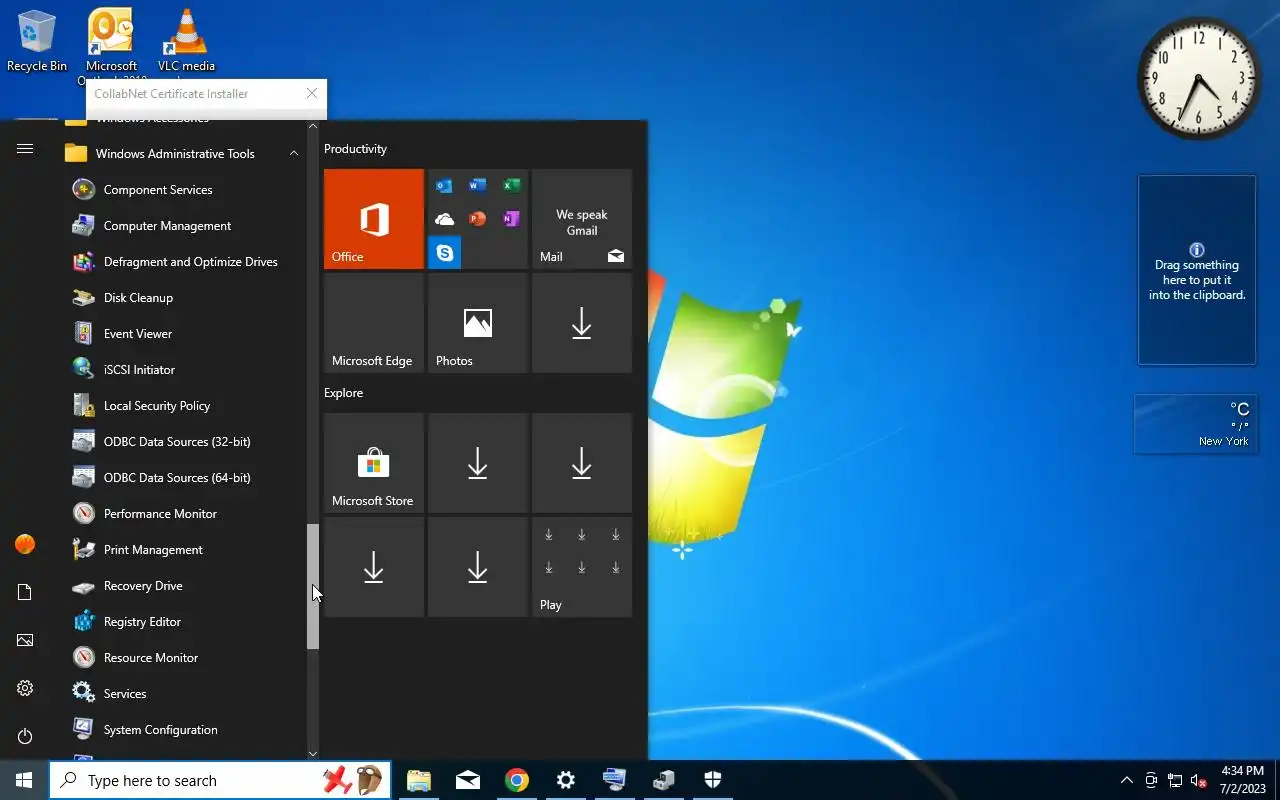This screenshot has height=800, width=1280.
Task: Open Pictures from the Start left rail
Action: tap(25, 640)
